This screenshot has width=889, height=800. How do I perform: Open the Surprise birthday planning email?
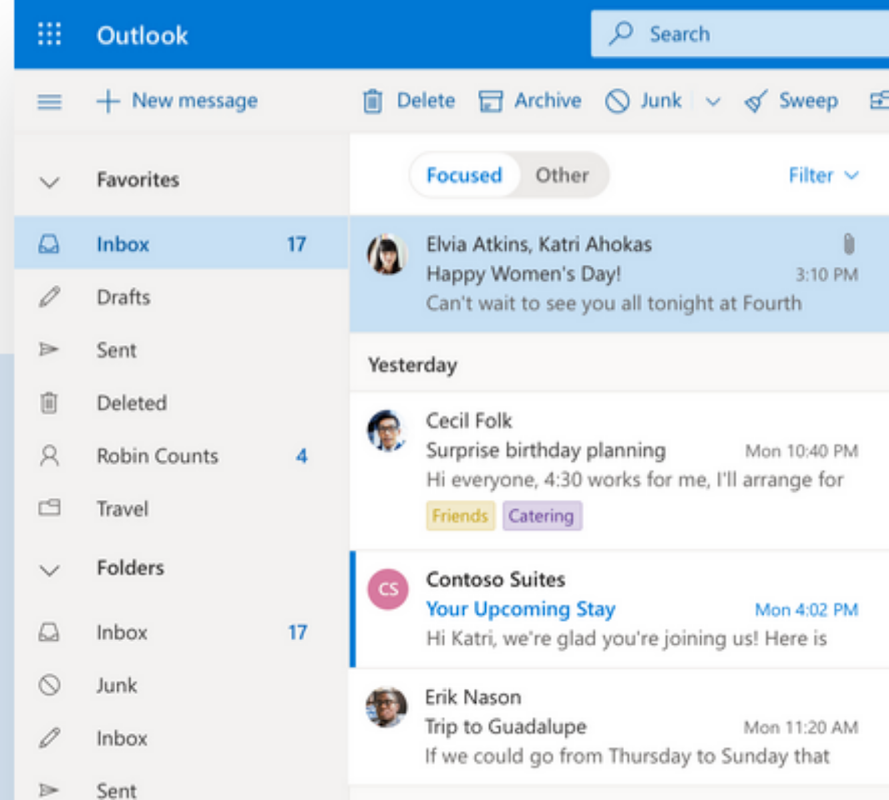(x=619, y=471)
